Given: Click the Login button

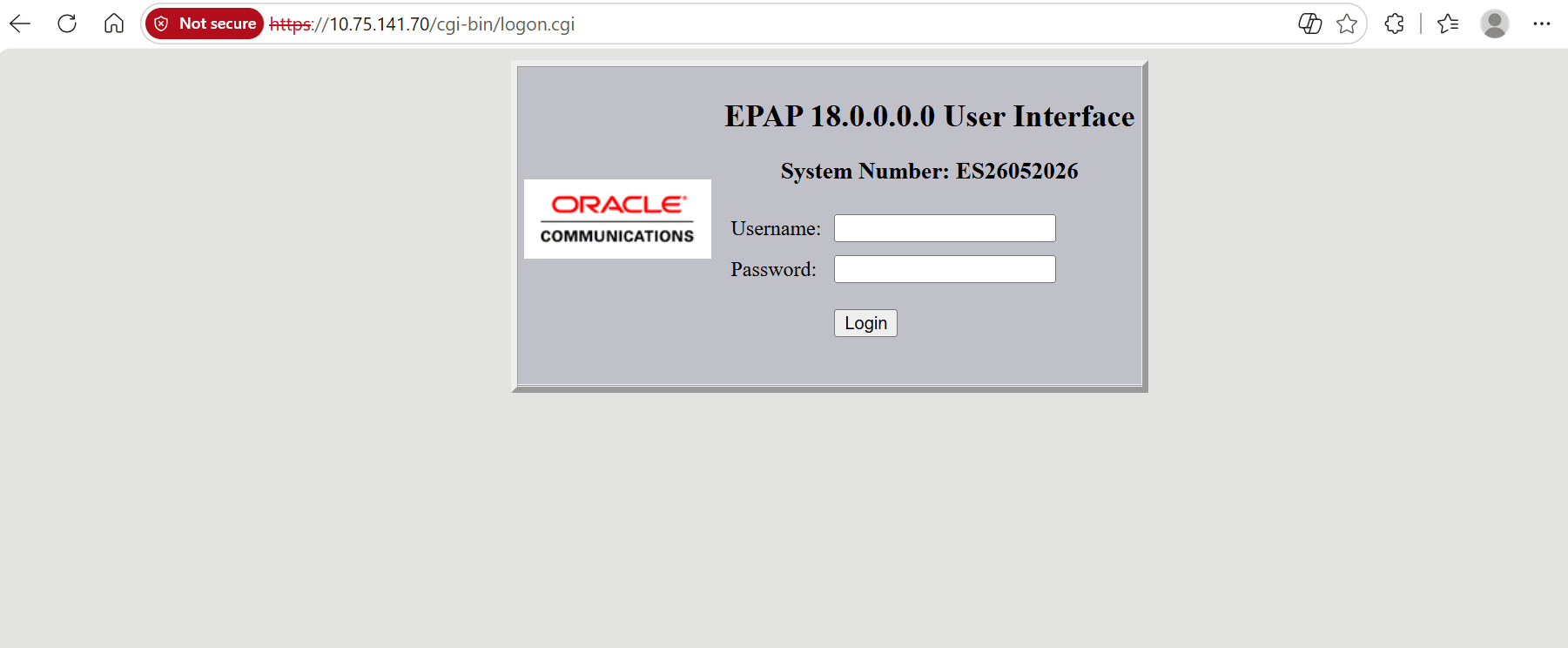Looking at the screenshot, I should click(865, 323).
